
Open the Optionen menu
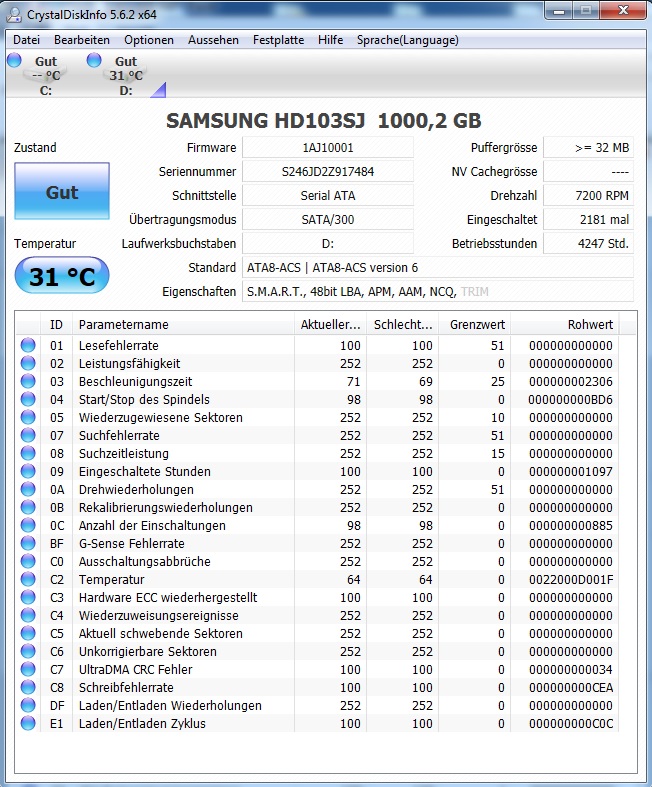[149, 40]
